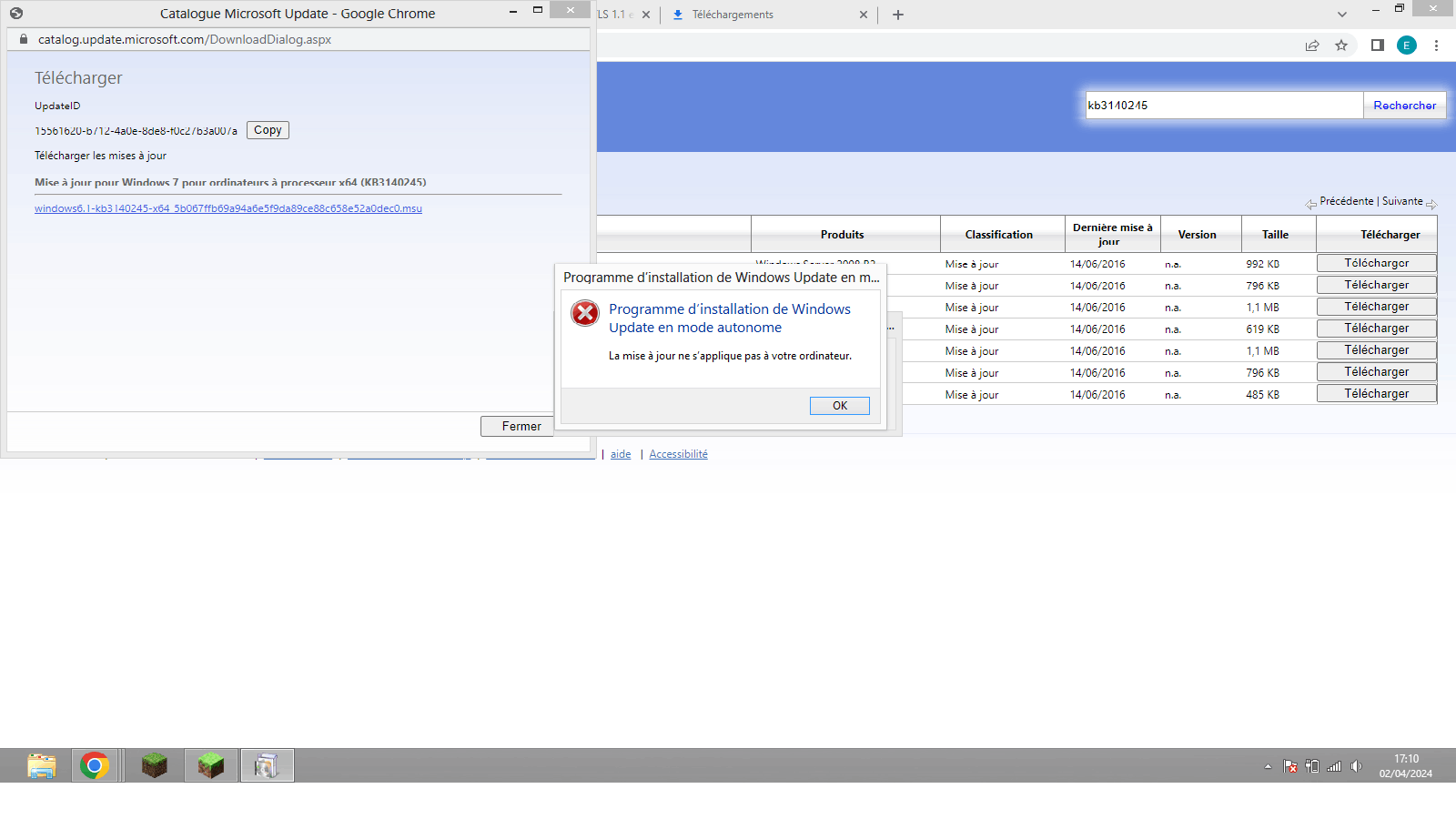Open the Action Center flag icon
This screenshot has height=819, width=1456.
[1290, 766]
